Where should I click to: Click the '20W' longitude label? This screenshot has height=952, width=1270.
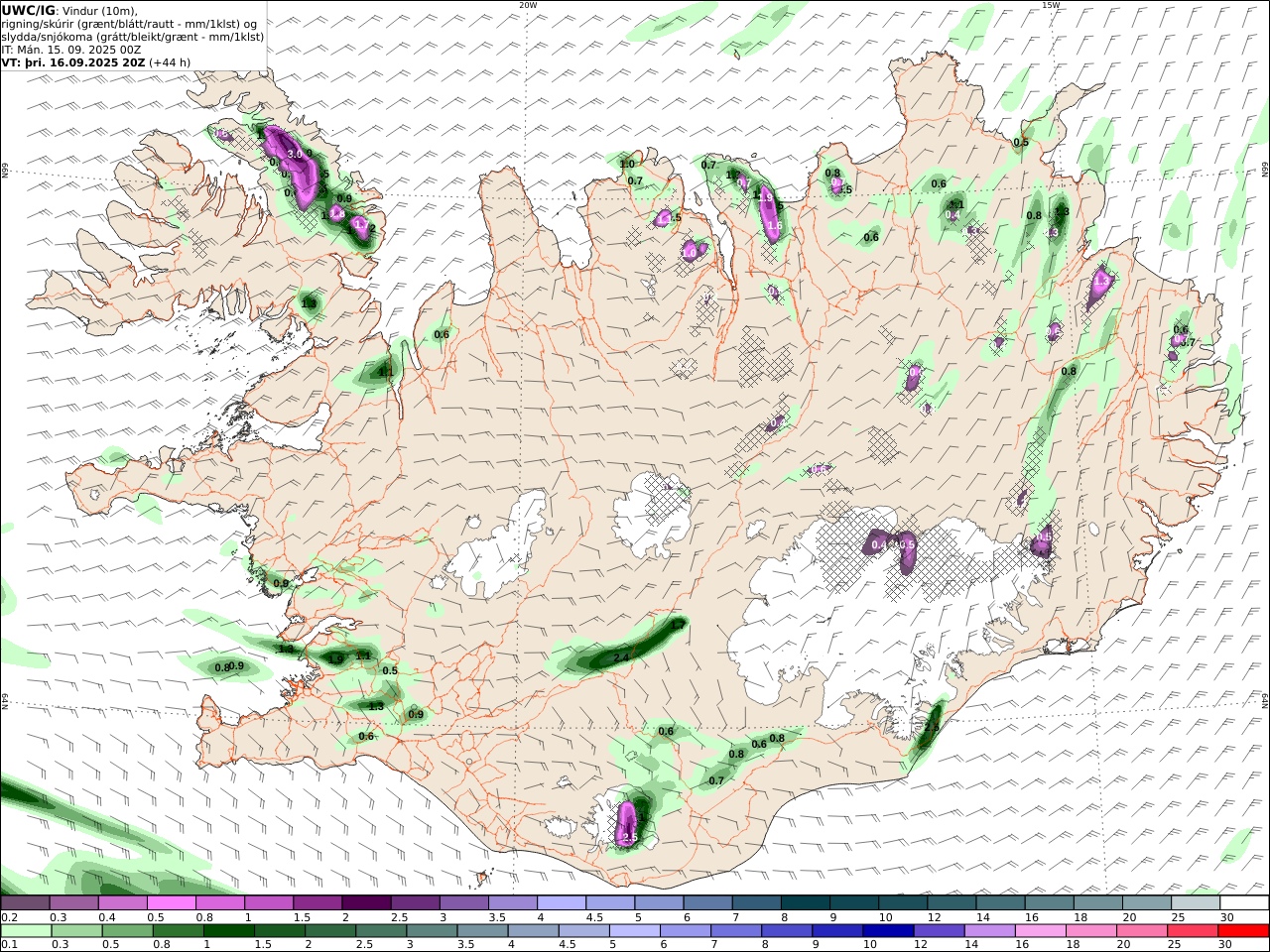528,5
